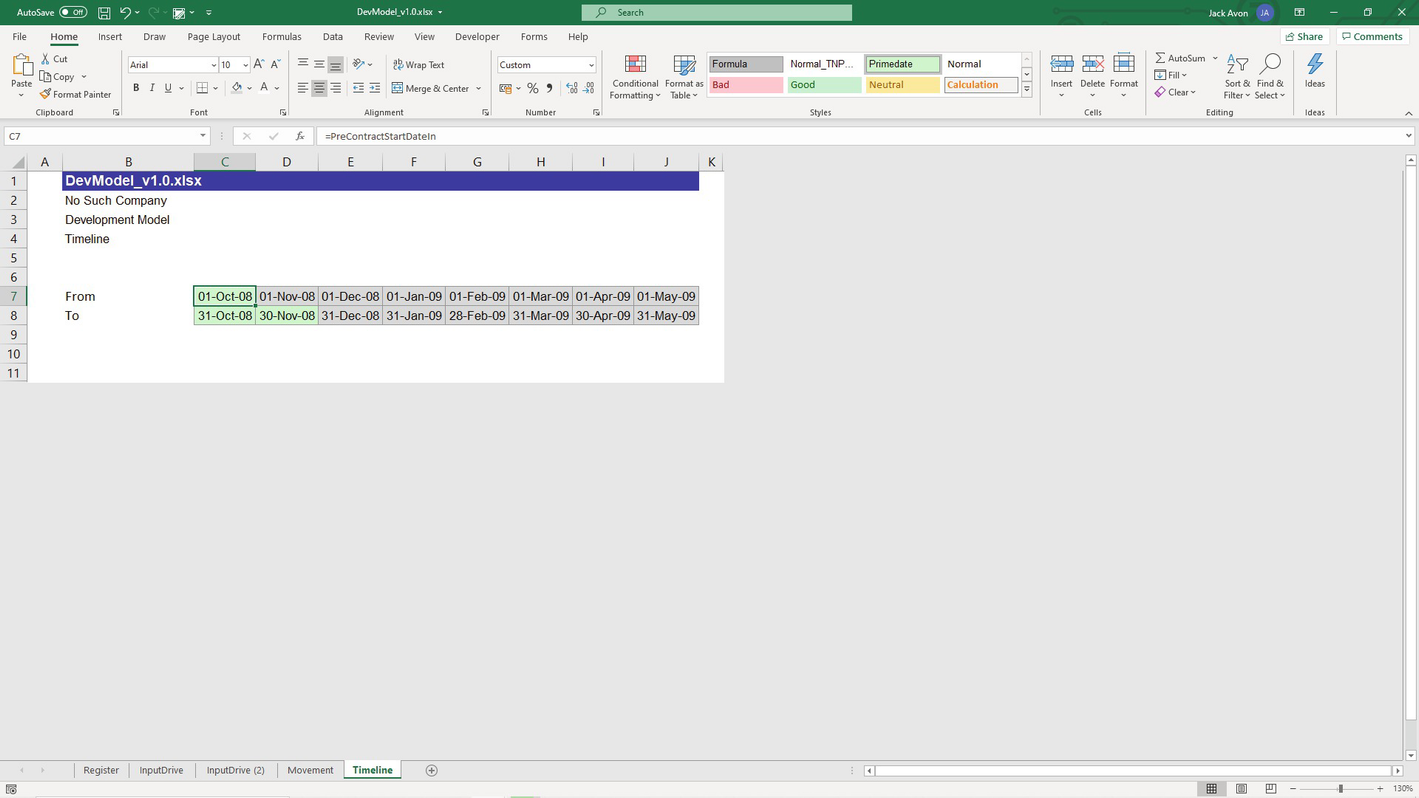Adjust the zoom slider in status bar
Screen dimensions: 1419x798
(x=1341, y=789)
